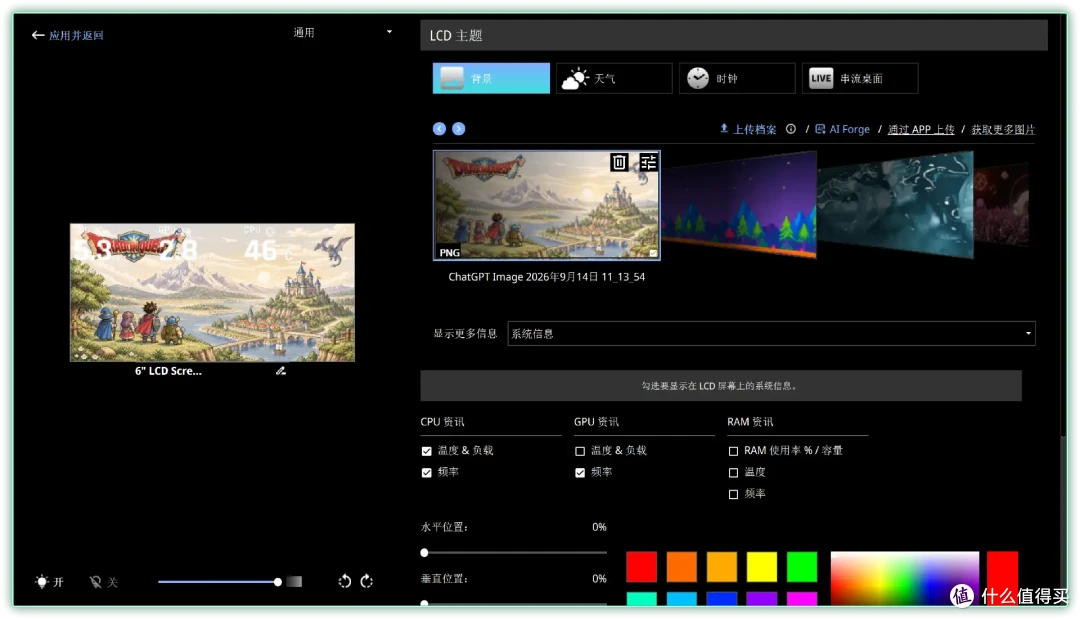Toggle GPU 温度 & 负载 checkbox
This screenshot has width=1080, height=619.
(x=580, y=451)
